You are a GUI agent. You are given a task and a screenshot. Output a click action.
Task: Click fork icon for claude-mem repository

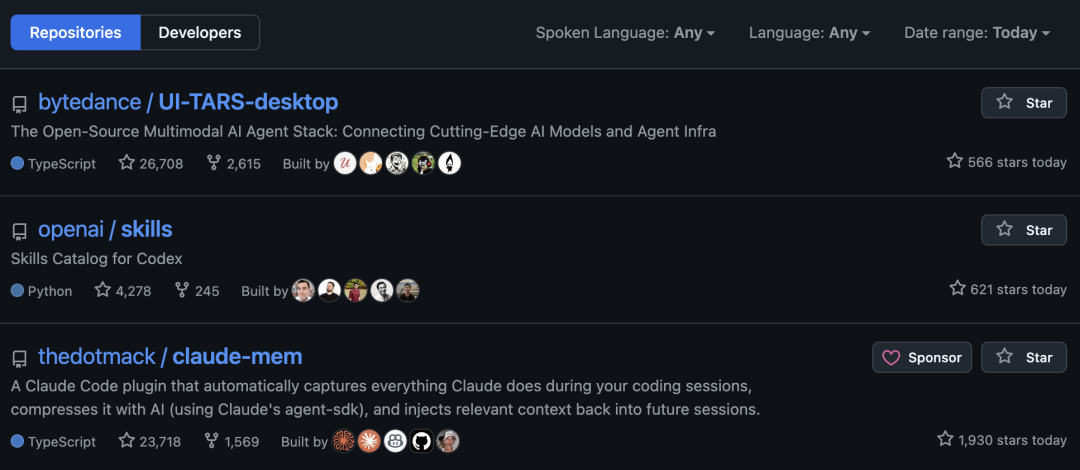pyautogui.click(x=213, y=441)
